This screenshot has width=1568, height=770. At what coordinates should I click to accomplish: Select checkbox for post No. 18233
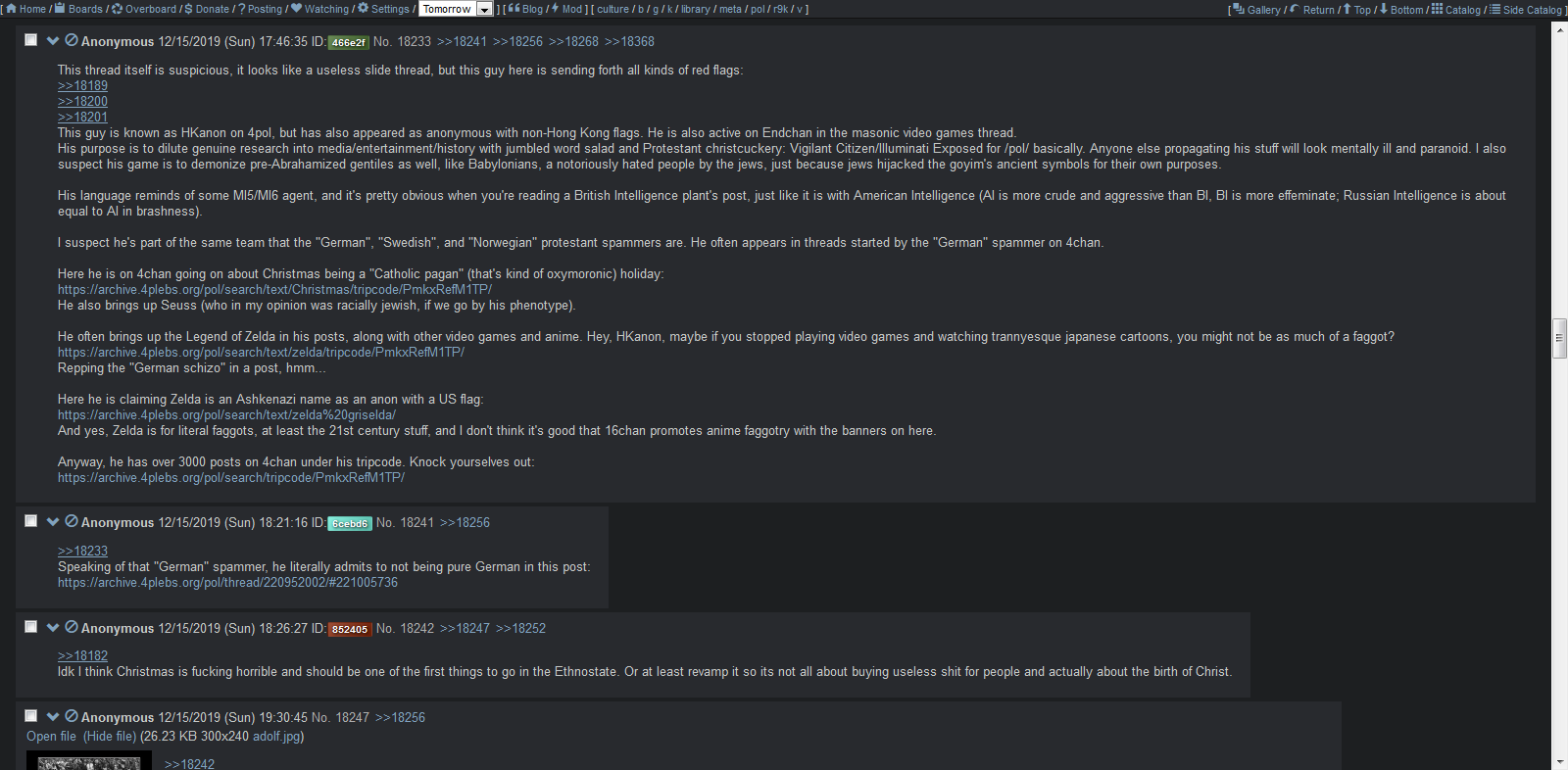[30, 40]
